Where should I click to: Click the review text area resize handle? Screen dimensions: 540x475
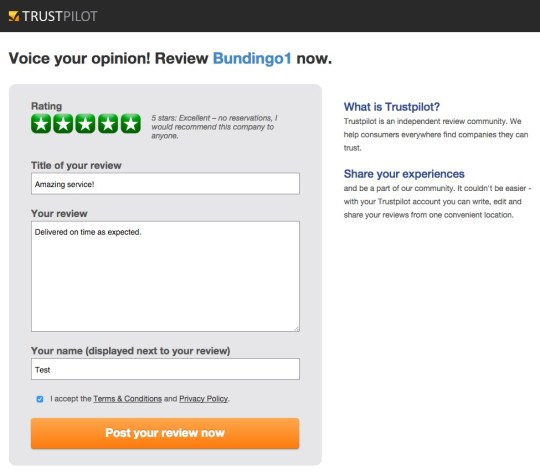(297, 329)
